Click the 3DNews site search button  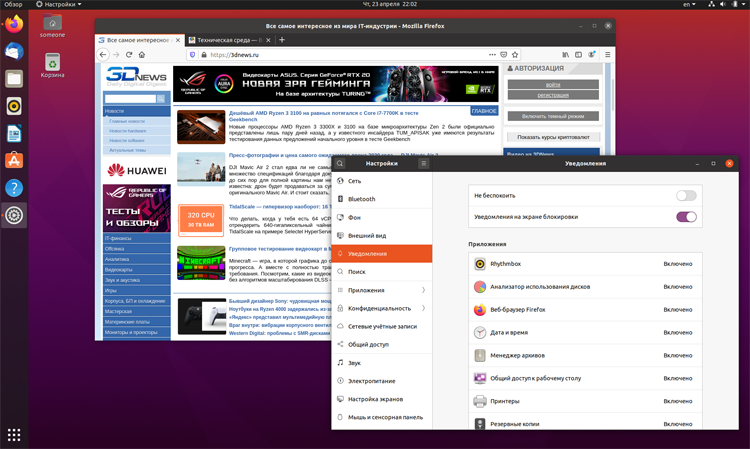tap(161, 99)
